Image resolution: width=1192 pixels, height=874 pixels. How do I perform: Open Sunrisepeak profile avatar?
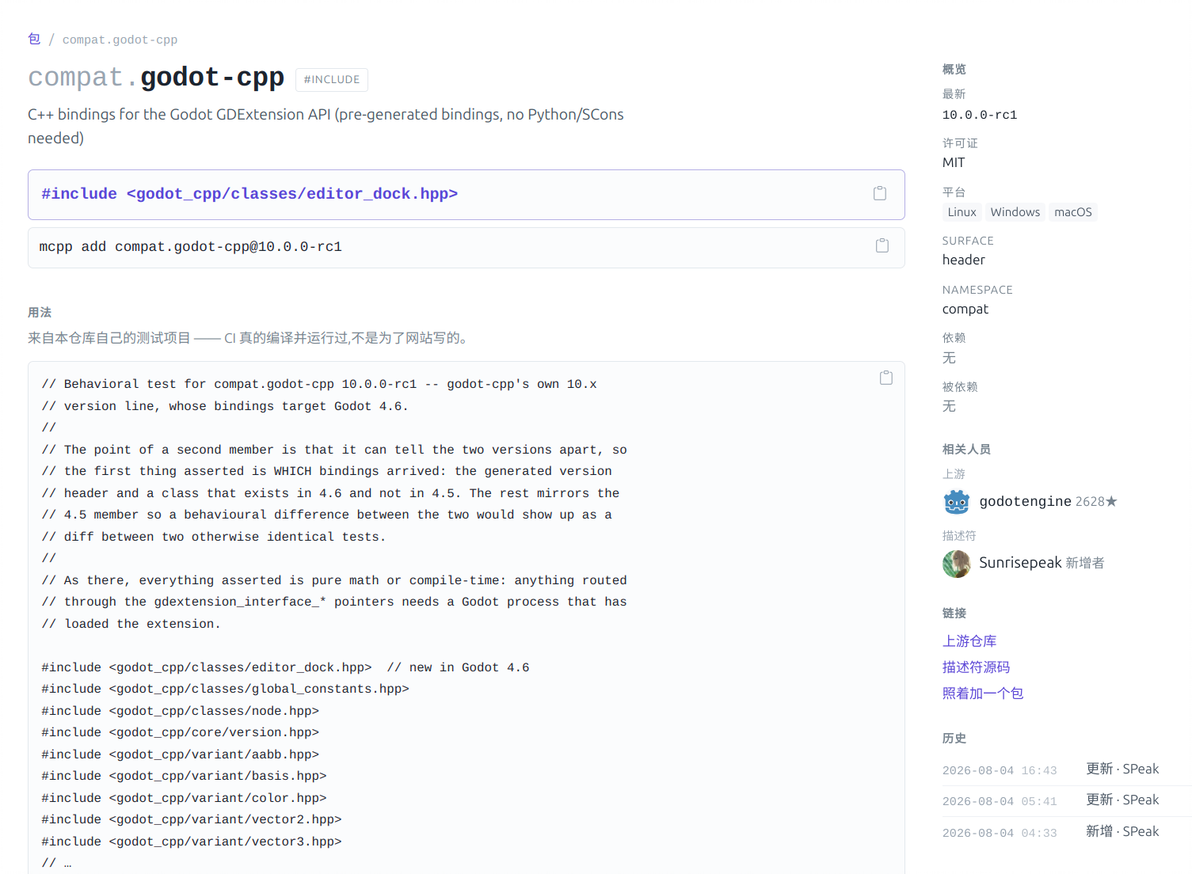(x=956, y=563)
